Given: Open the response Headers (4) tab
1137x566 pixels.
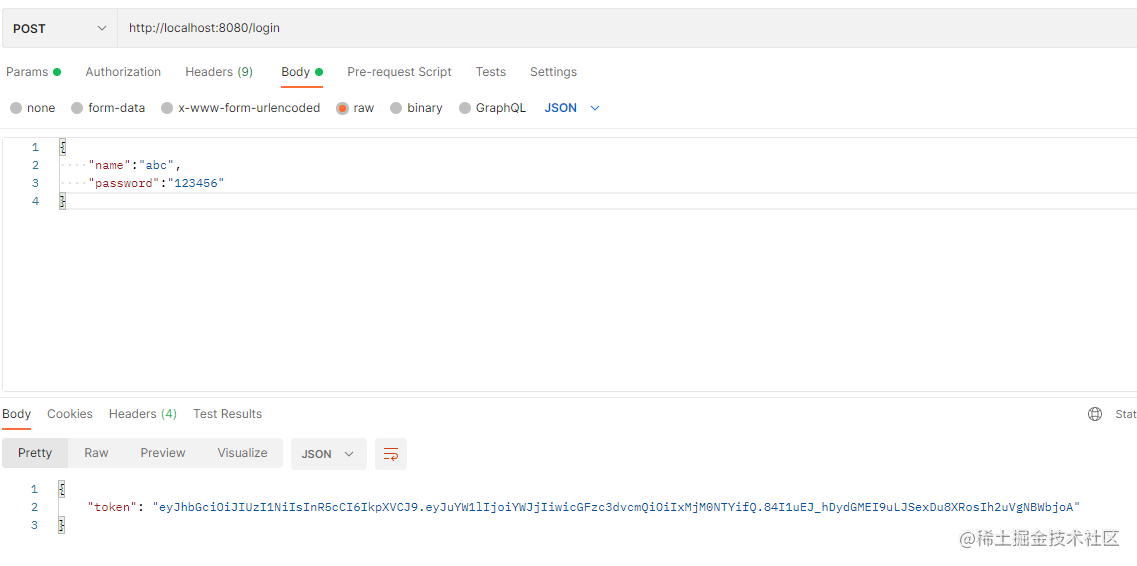Looking at the screenshot, I should 143,414.
